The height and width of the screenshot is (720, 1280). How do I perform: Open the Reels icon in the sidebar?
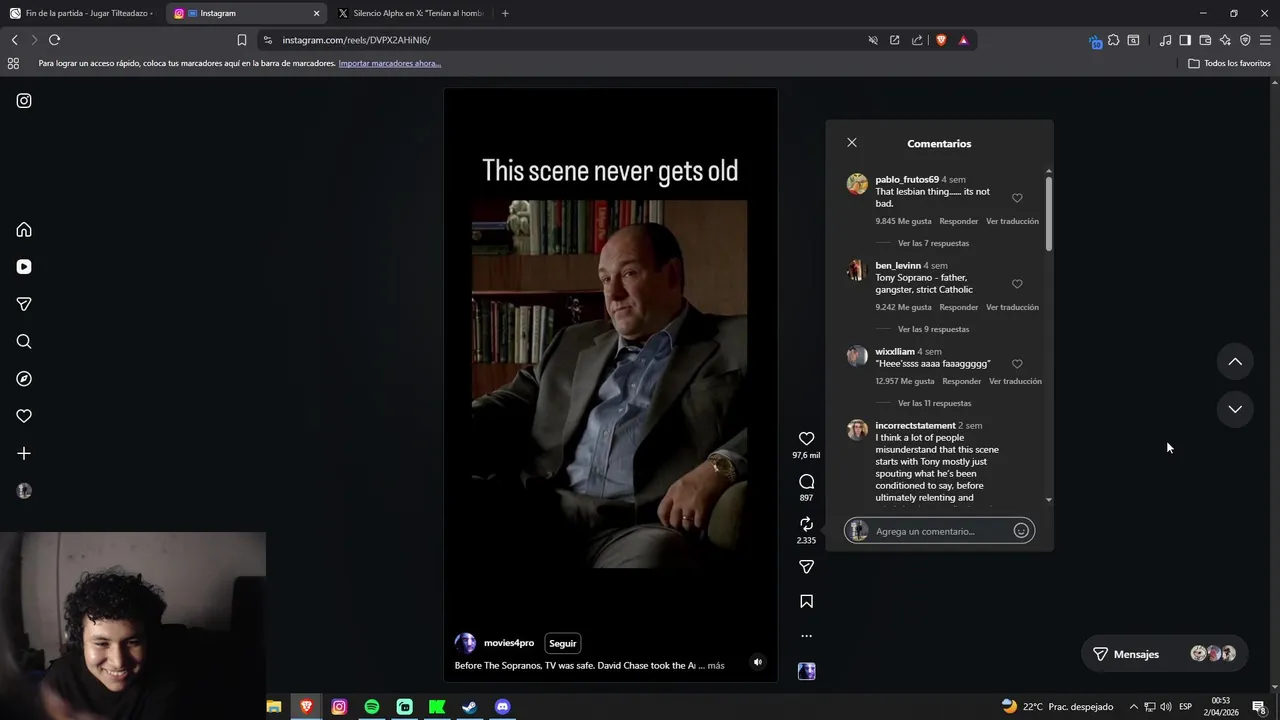click(24, 267)
